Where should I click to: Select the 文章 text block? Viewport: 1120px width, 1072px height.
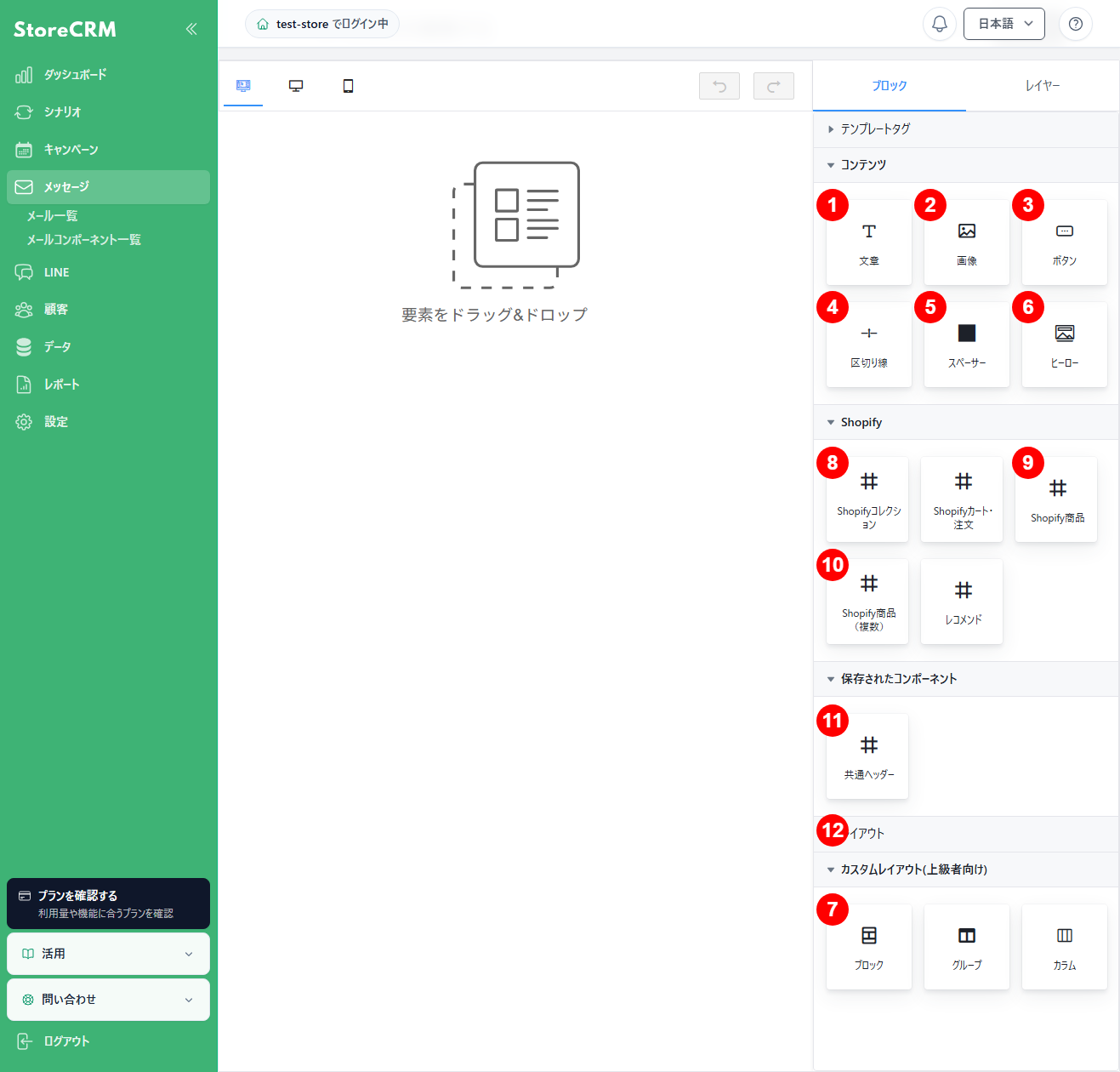pos(869,242)
